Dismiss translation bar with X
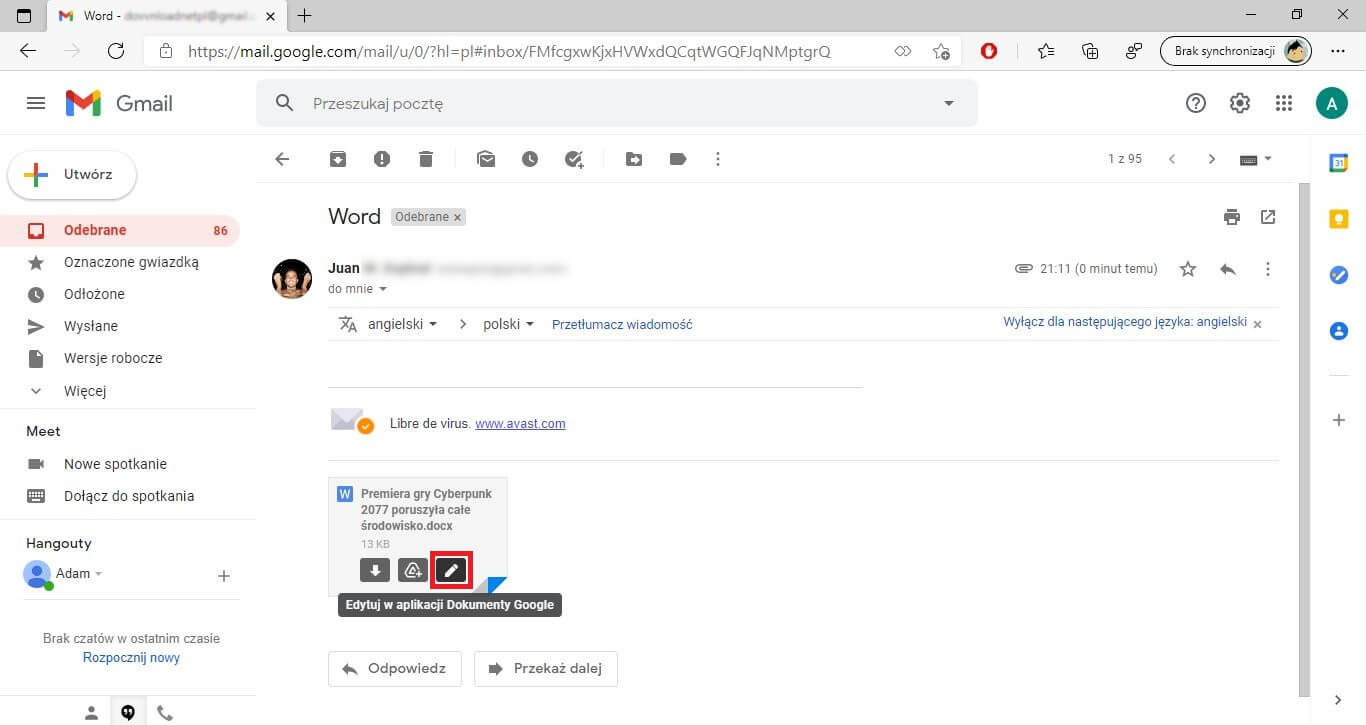Screen dimensions: 1366x725 pyautogui.click(x=1258, y=324)
